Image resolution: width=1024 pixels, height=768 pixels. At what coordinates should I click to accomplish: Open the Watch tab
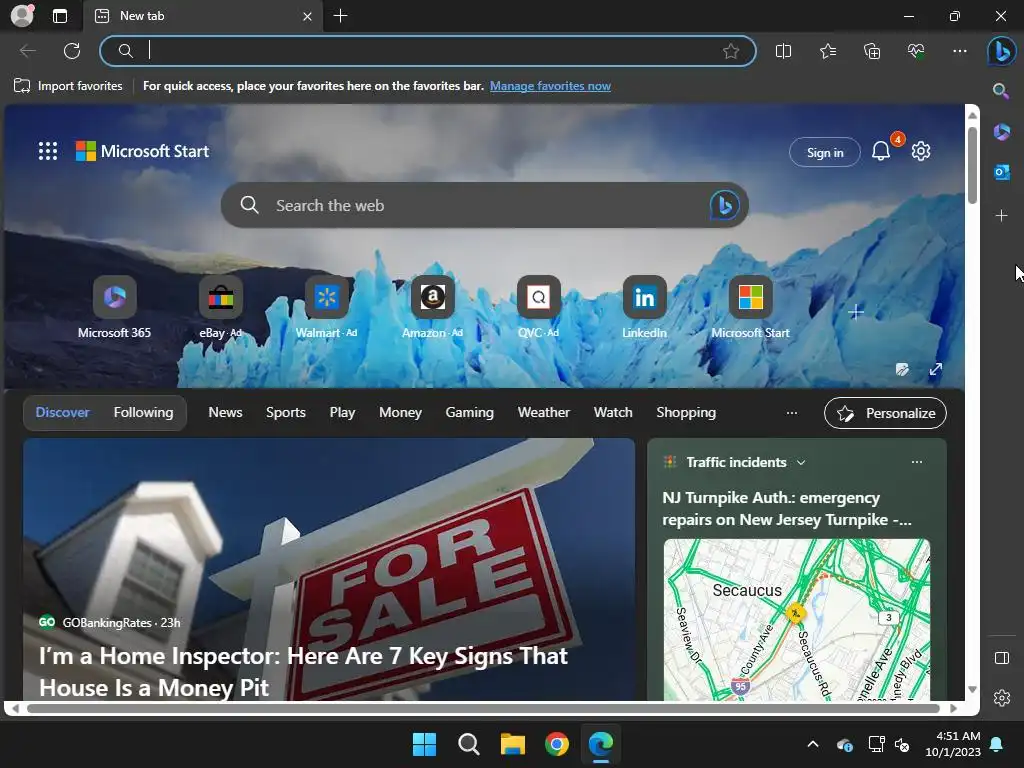(x=613, y=413)
